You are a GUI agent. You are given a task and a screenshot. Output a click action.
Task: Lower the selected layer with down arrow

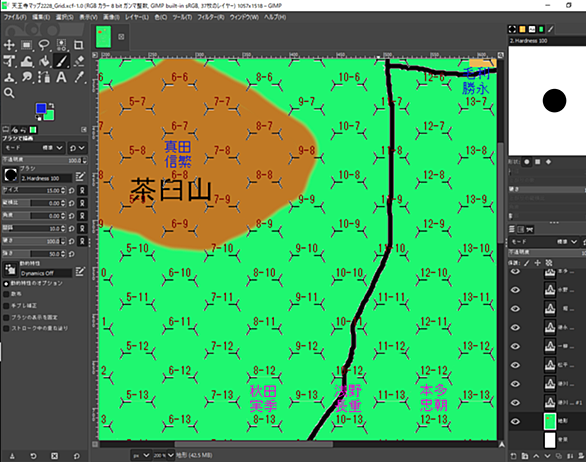[x=547, y=456]
